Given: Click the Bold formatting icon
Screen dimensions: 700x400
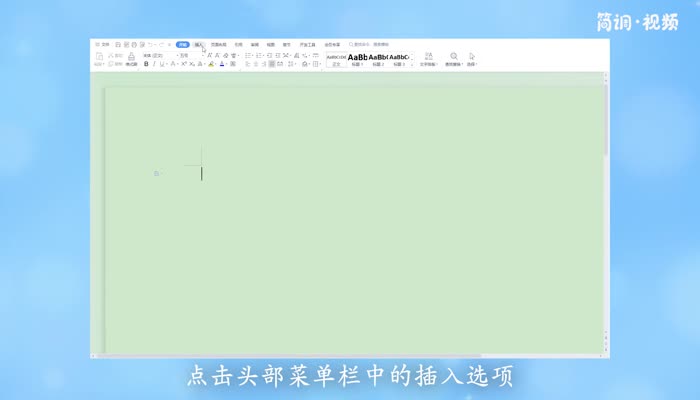Looking at the screenshot, I should pyautogui.click(x=146, y=64).
